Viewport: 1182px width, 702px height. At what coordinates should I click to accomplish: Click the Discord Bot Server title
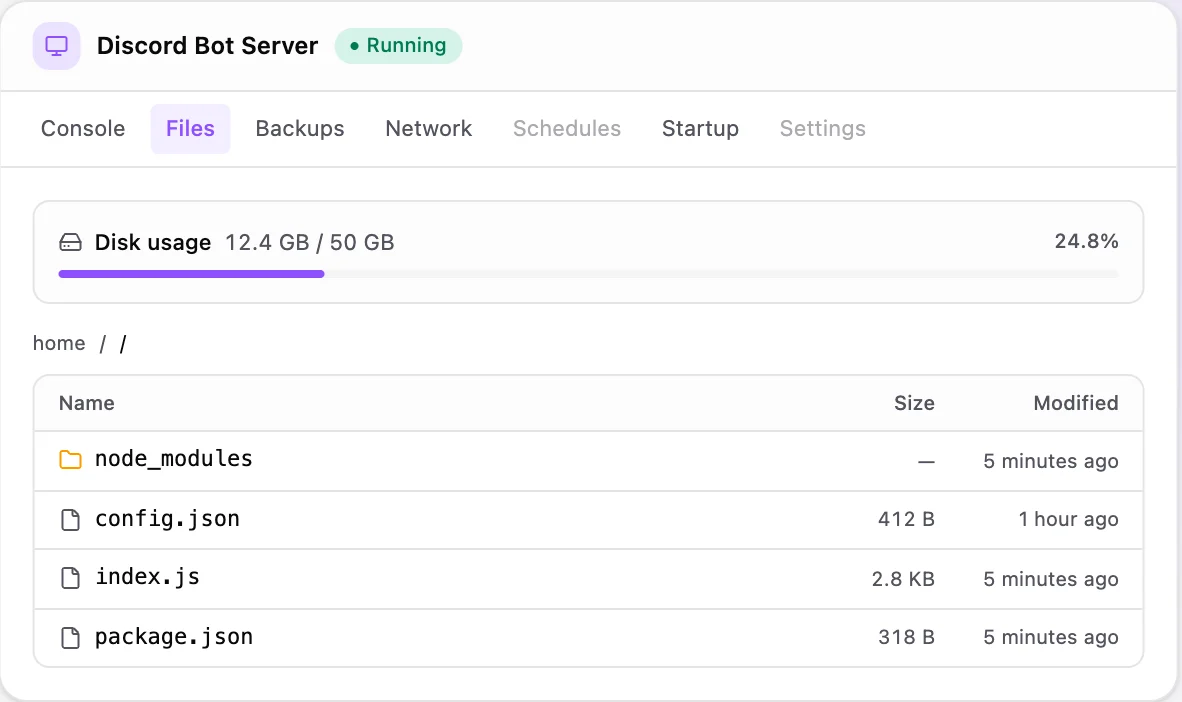(x=207, y=46)
